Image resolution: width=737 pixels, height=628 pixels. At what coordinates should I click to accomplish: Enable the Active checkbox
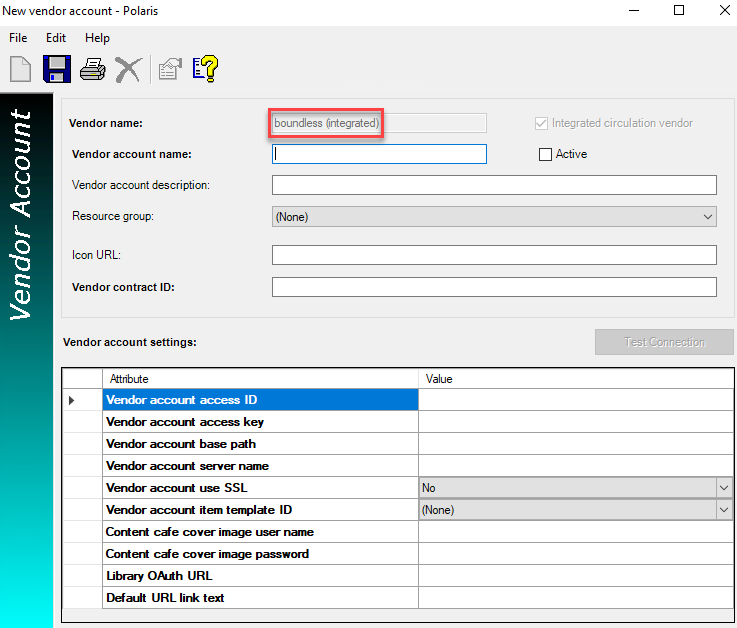coord(545,155)
